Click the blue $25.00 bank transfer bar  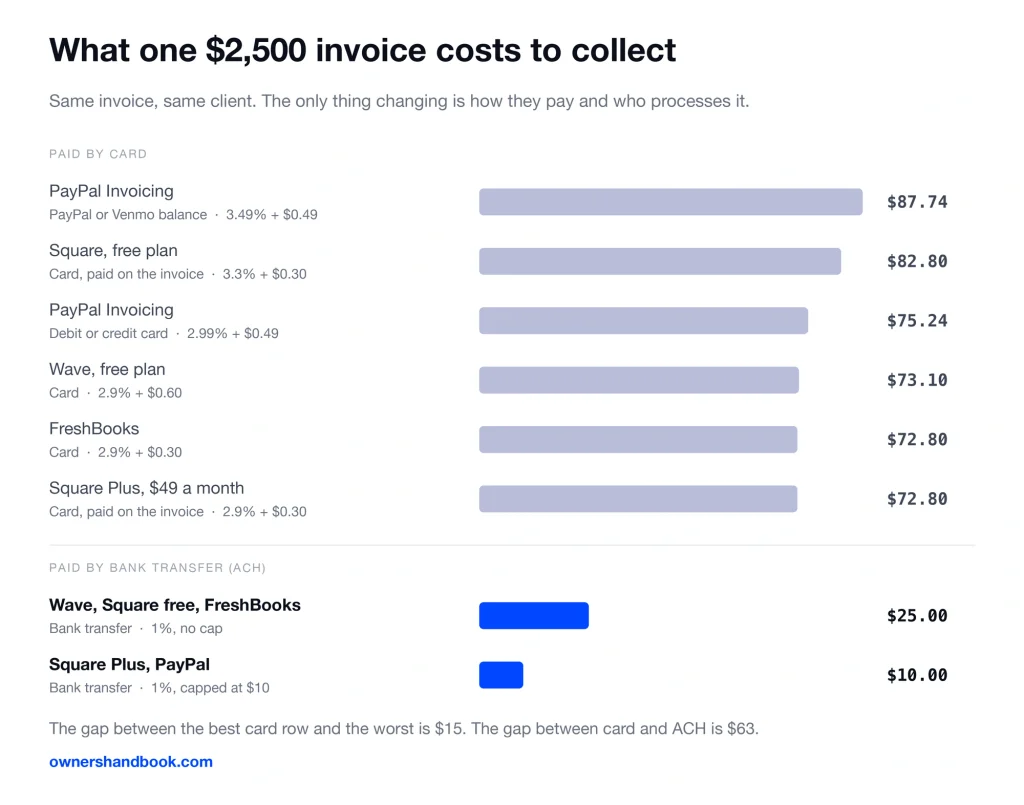[x=534, y=616]
